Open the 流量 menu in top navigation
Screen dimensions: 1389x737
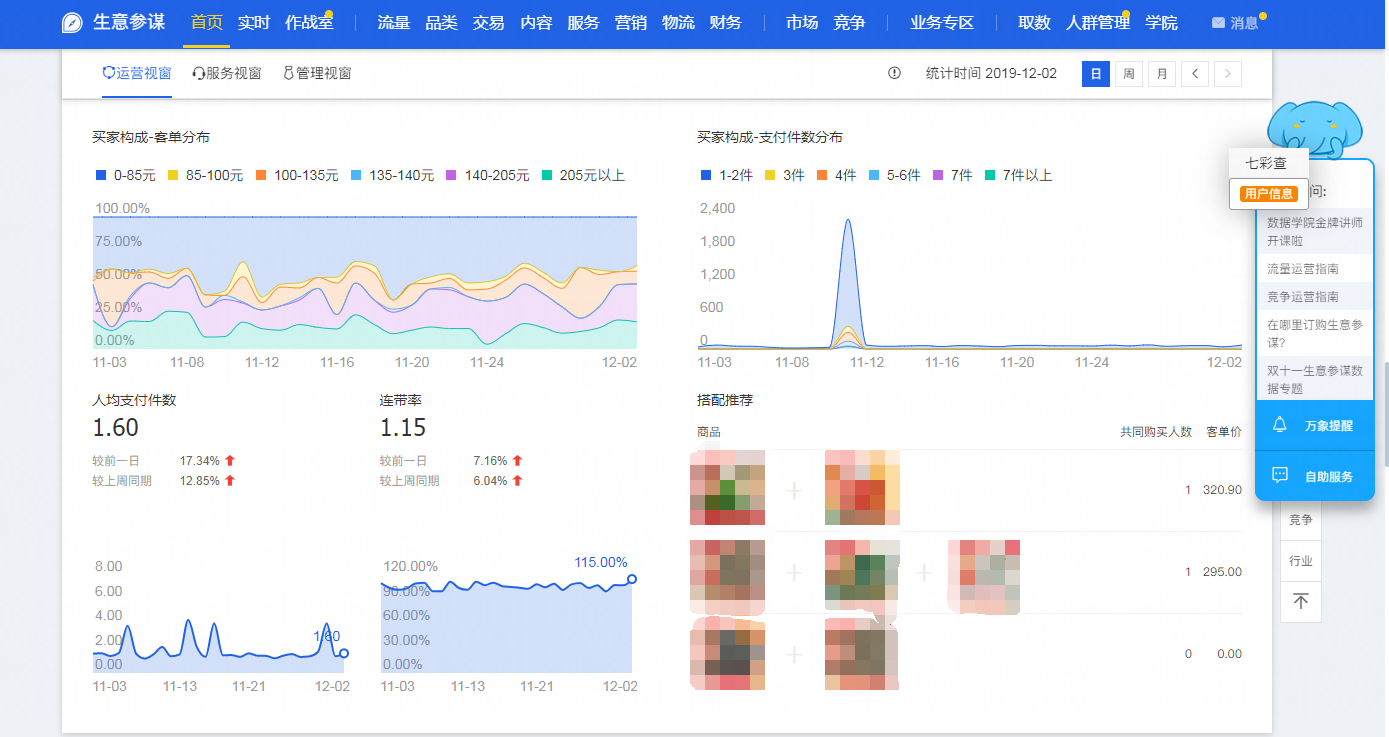(x=393, y=23)
